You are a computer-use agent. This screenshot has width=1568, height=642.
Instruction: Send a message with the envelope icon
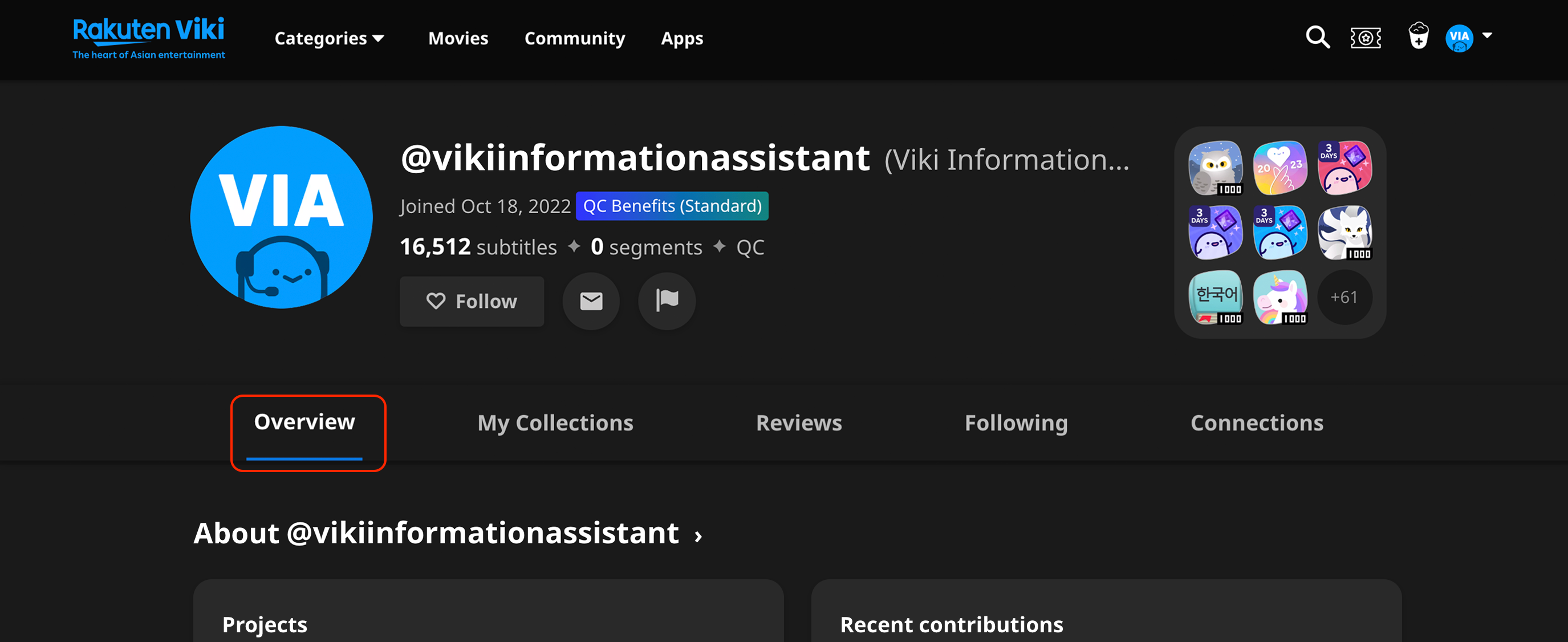click(591, 301)
